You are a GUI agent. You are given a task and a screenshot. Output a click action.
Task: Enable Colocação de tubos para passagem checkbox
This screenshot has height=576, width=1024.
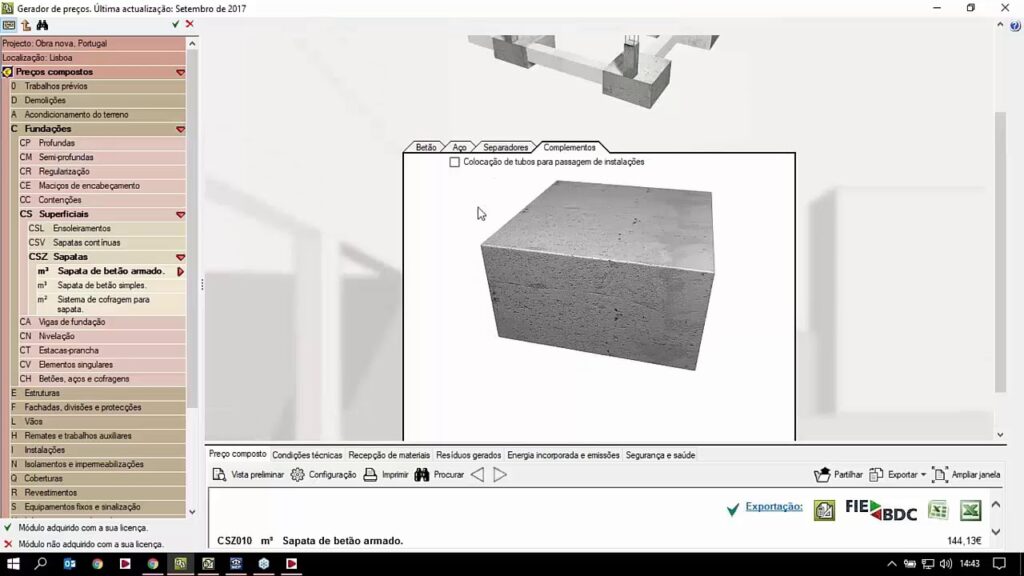tap(455, 162)
